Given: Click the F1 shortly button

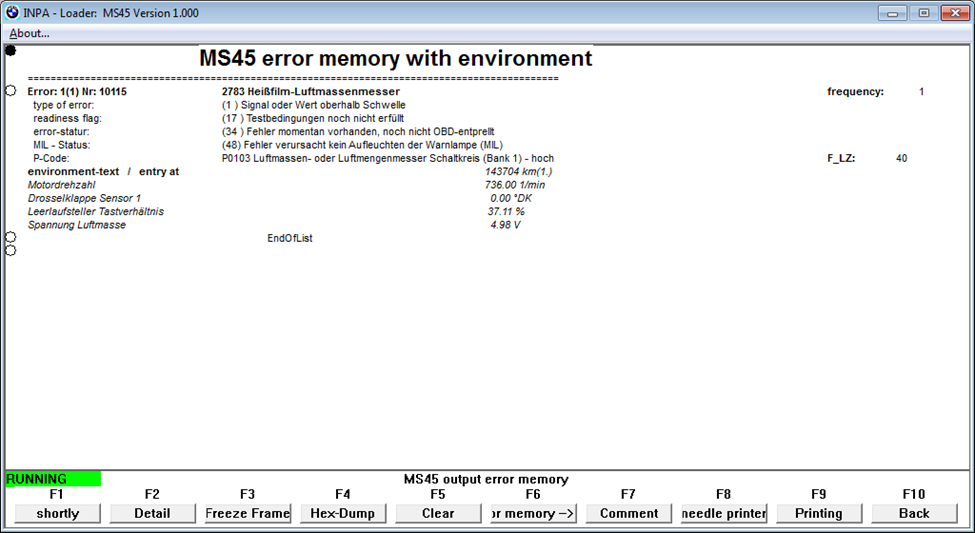Looking at the screenshot, I should [57, 513].
